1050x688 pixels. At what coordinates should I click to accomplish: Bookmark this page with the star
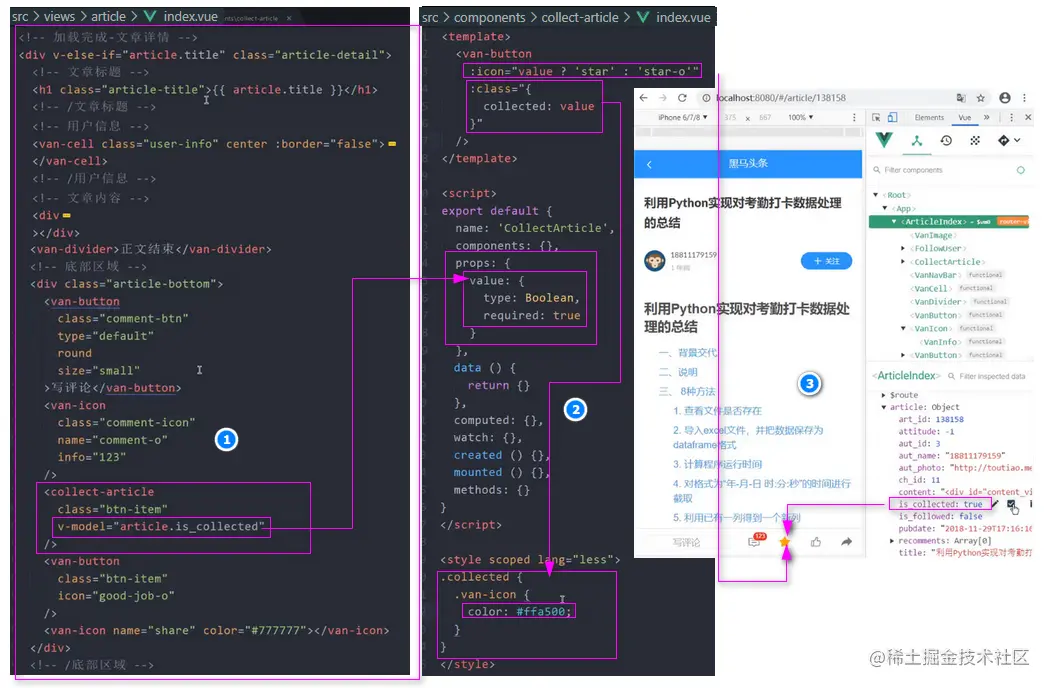981,98
